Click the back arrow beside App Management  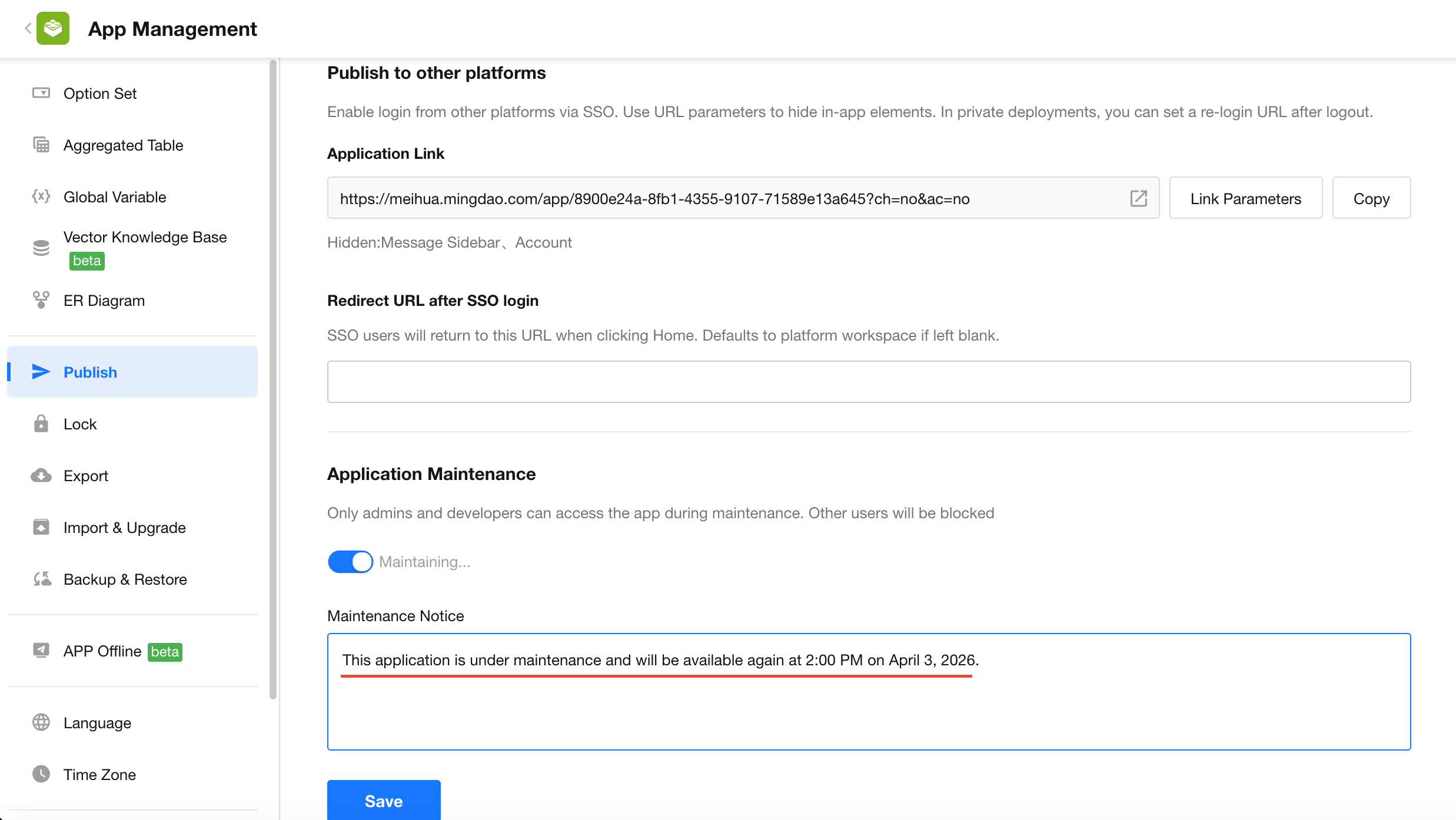[x=27, y=28]
